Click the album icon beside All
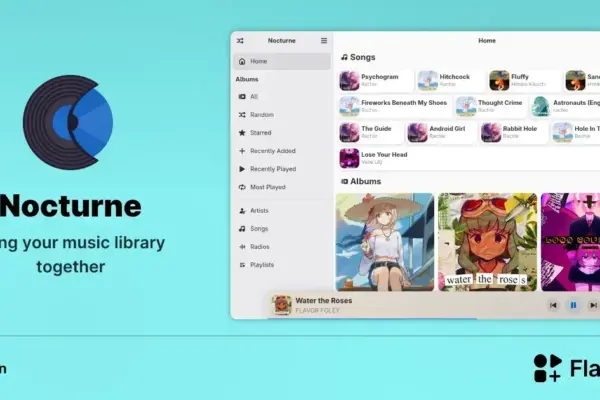 [242, 96]
